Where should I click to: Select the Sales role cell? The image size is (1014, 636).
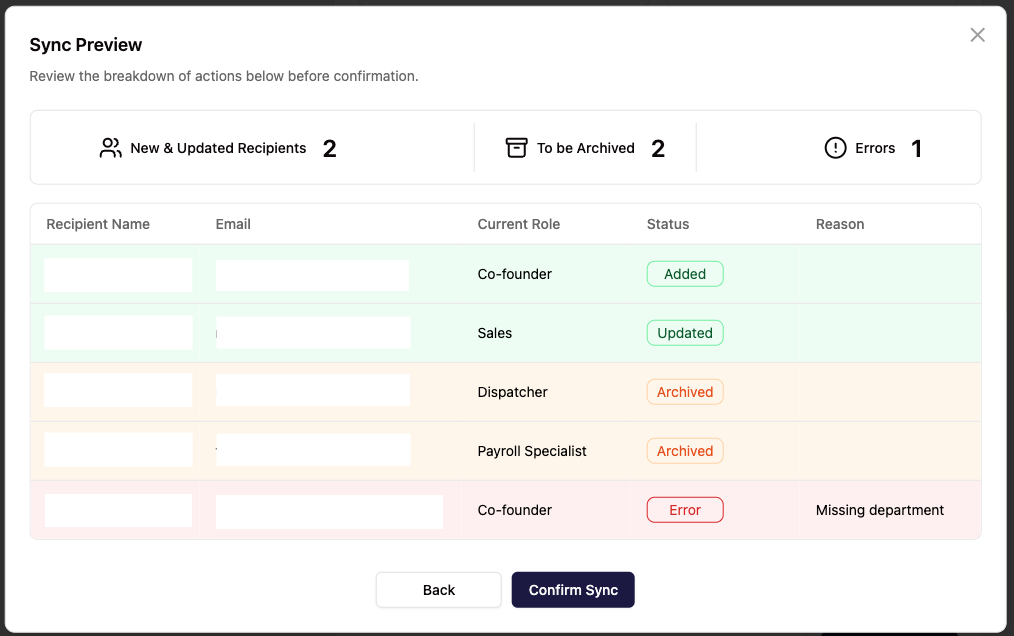(495, 333)
